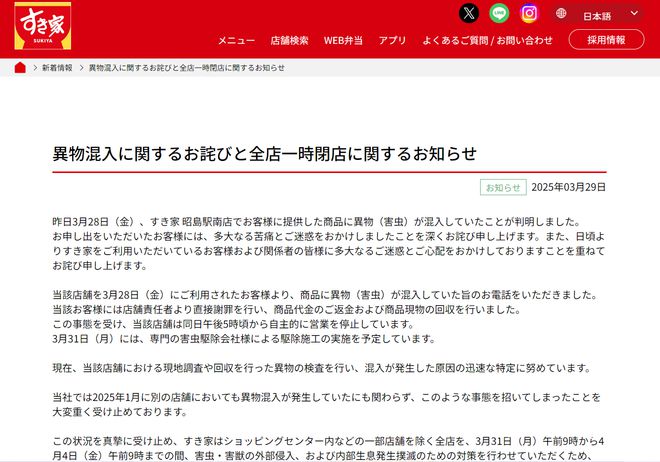Click the line starting 当社では2025年1月に

pyautogui.click(x=327, y=397)
